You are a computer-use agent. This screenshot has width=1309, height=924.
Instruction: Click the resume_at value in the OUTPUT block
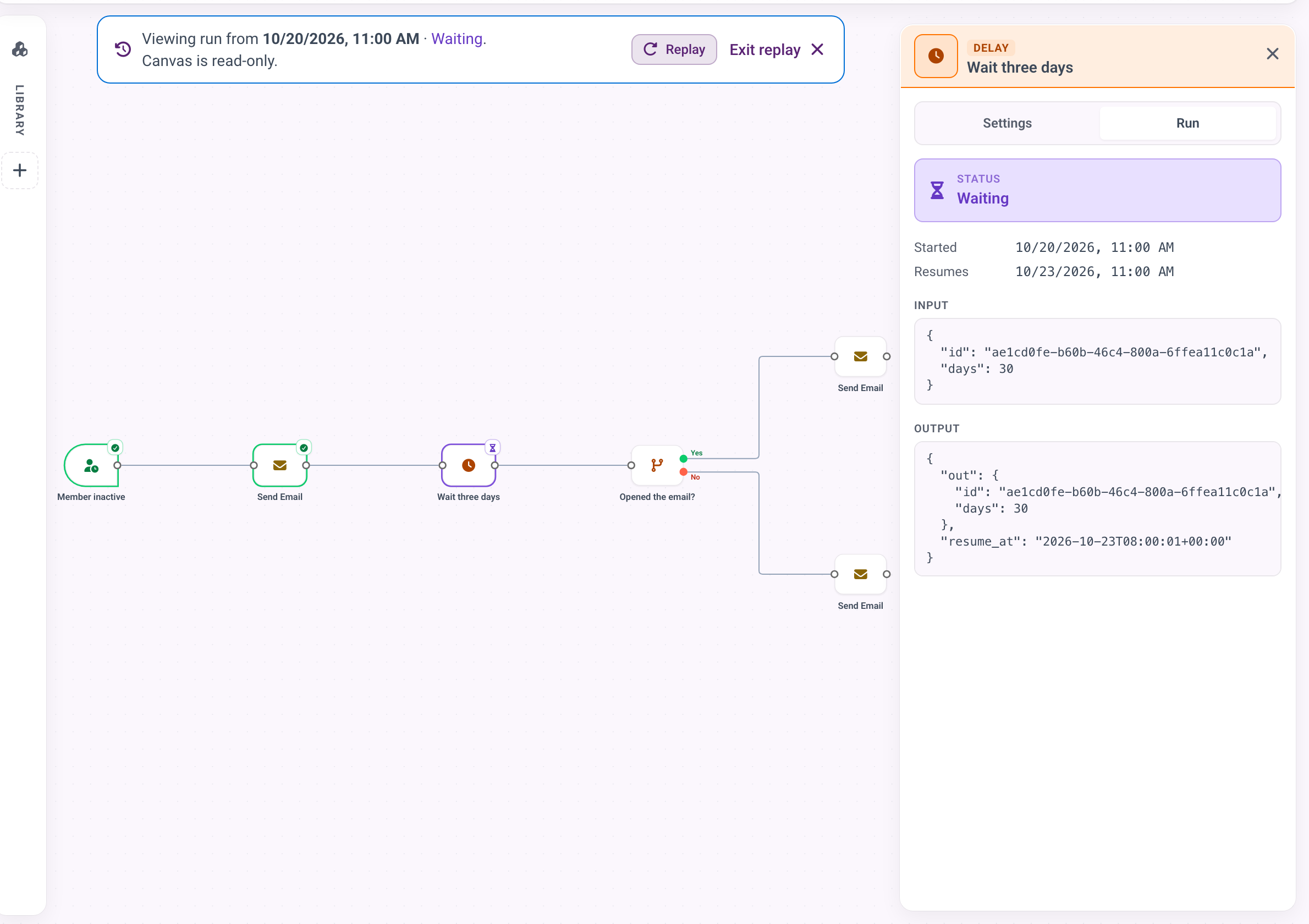(1134, 542)
